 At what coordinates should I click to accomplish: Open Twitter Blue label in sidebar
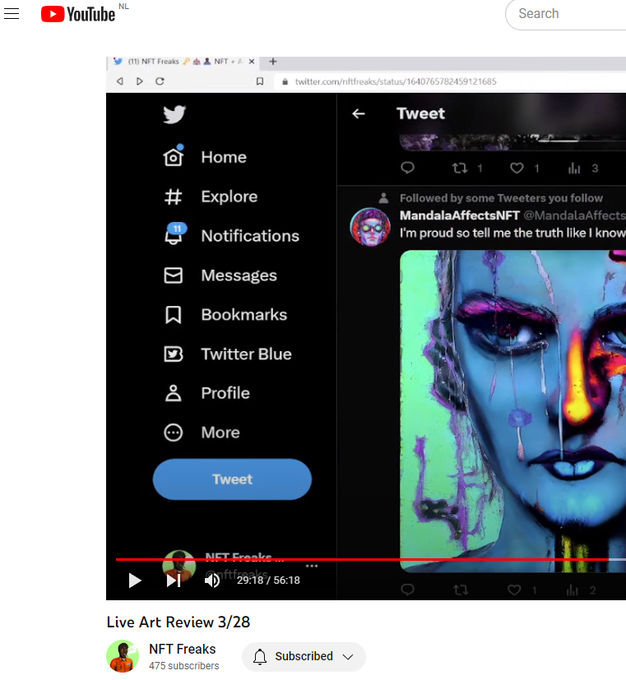coord(246,354)
